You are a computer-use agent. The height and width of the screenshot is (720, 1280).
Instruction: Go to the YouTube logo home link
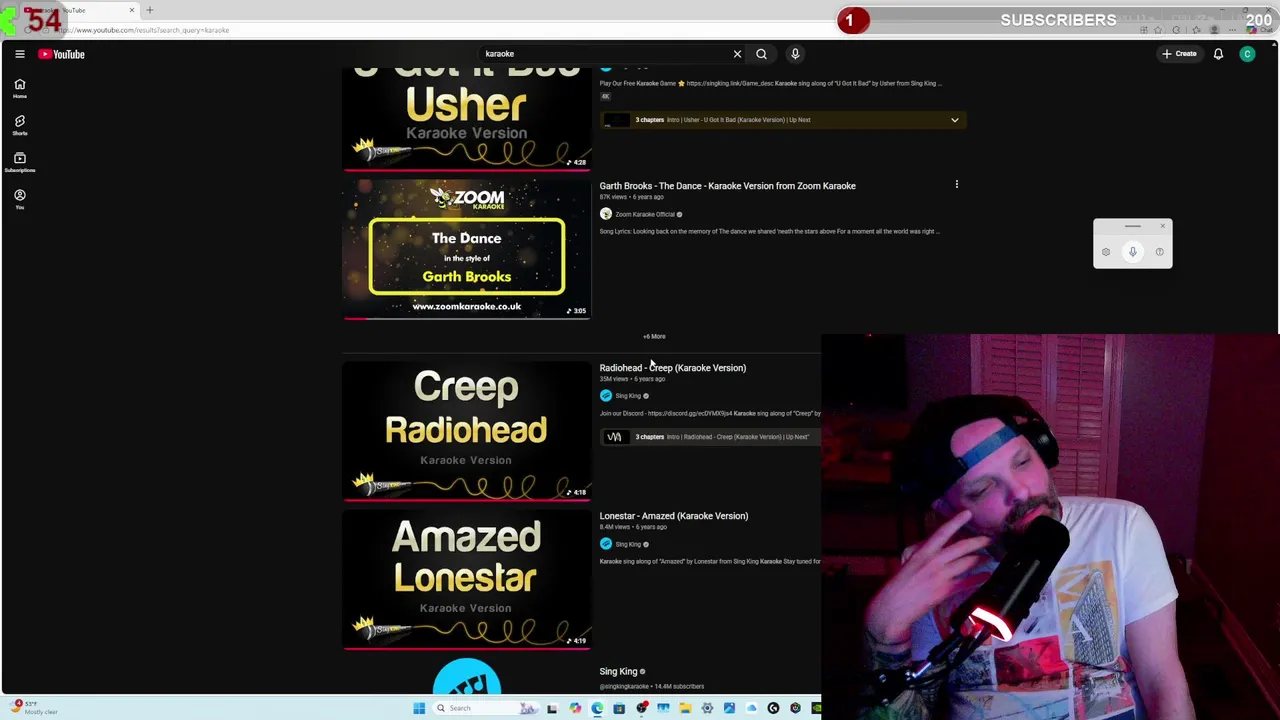[x=62, y=54]
